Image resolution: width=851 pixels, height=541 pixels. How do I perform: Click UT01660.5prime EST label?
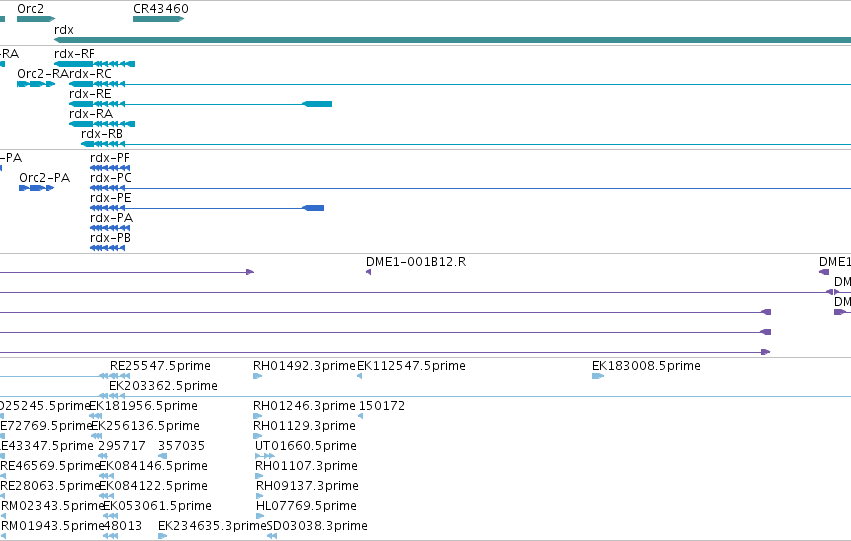pyautogui.click(x=306, y=446)
